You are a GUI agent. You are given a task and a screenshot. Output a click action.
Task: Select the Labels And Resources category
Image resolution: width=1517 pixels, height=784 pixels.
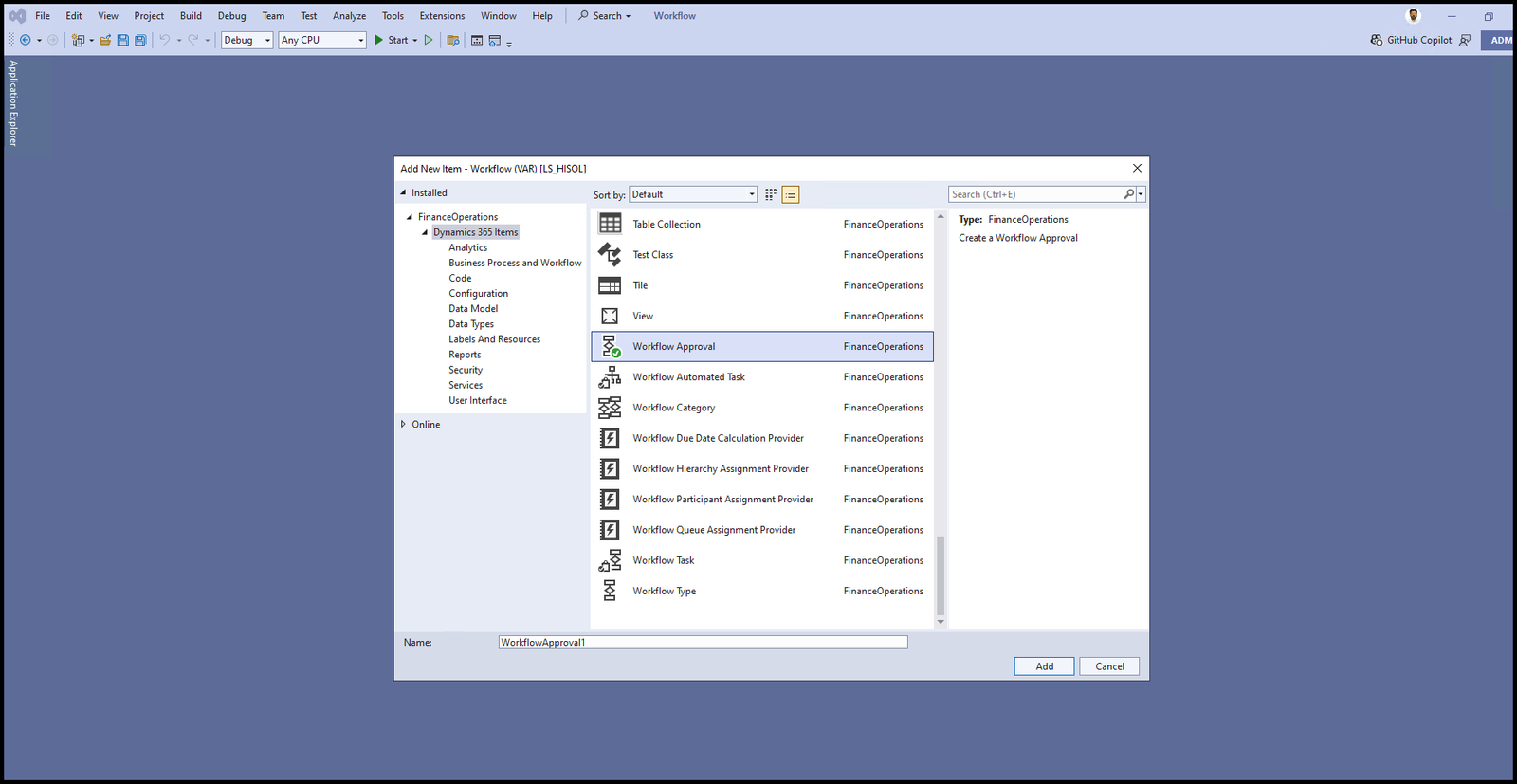tap(494, 339)
